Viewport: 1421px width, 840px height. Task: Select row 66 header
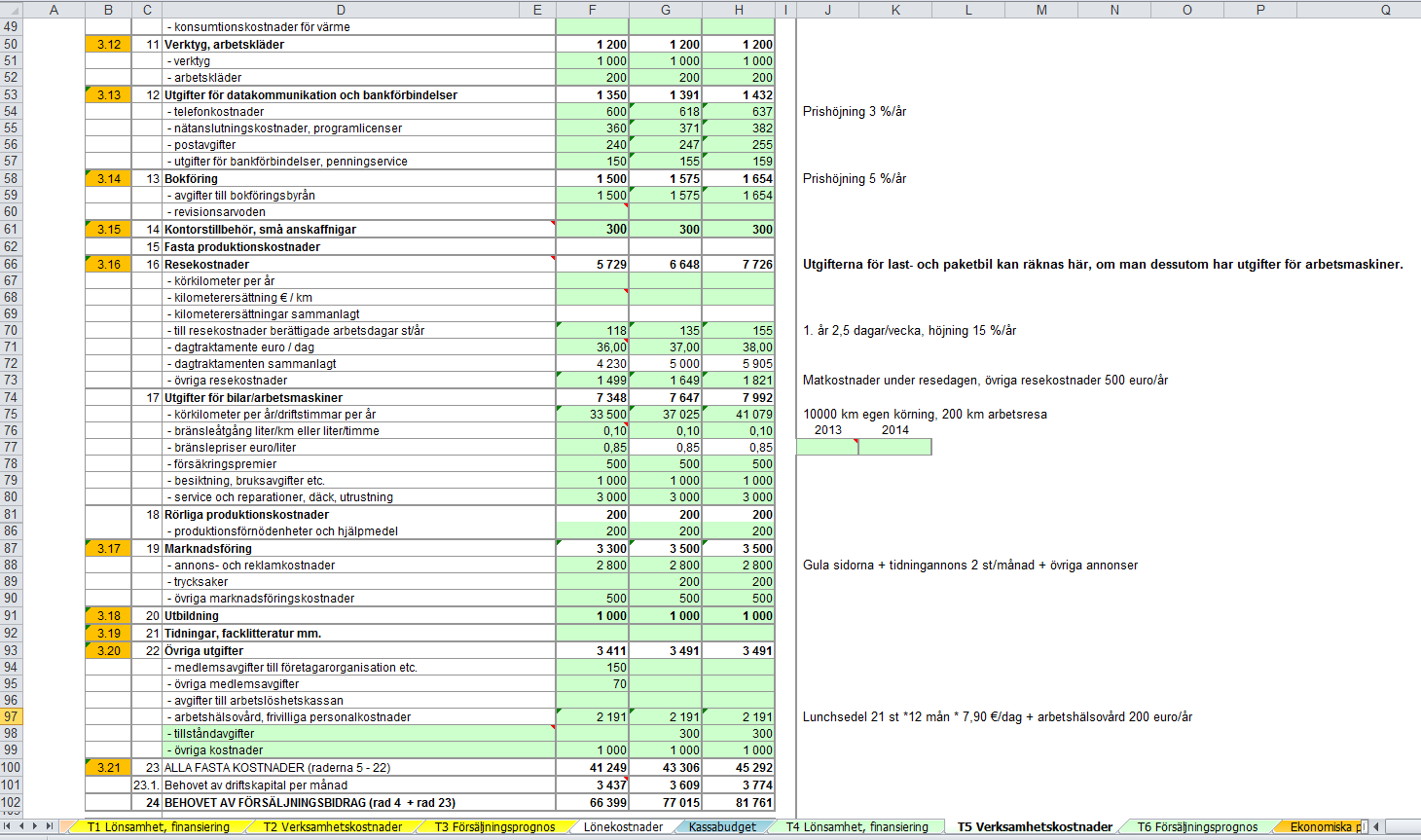pos(11,264)
